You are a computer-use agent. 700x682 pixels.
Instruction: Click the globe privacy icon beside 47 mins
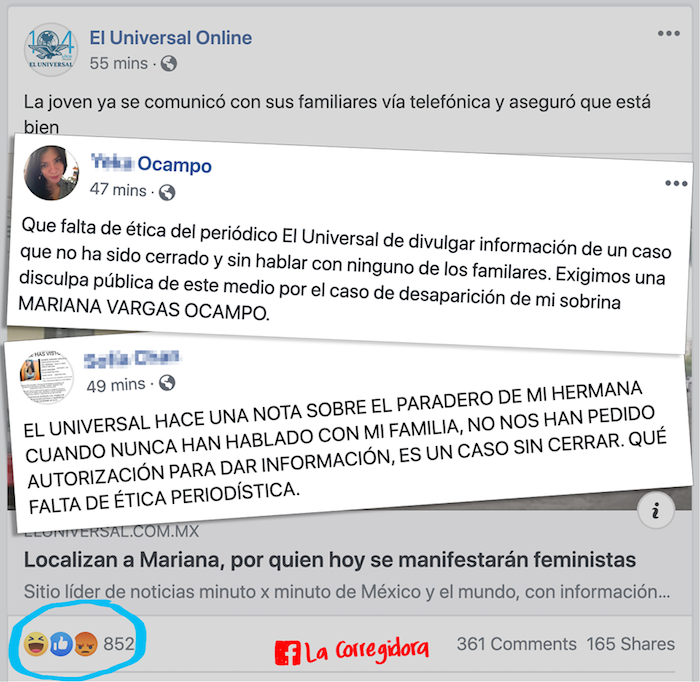167,192
